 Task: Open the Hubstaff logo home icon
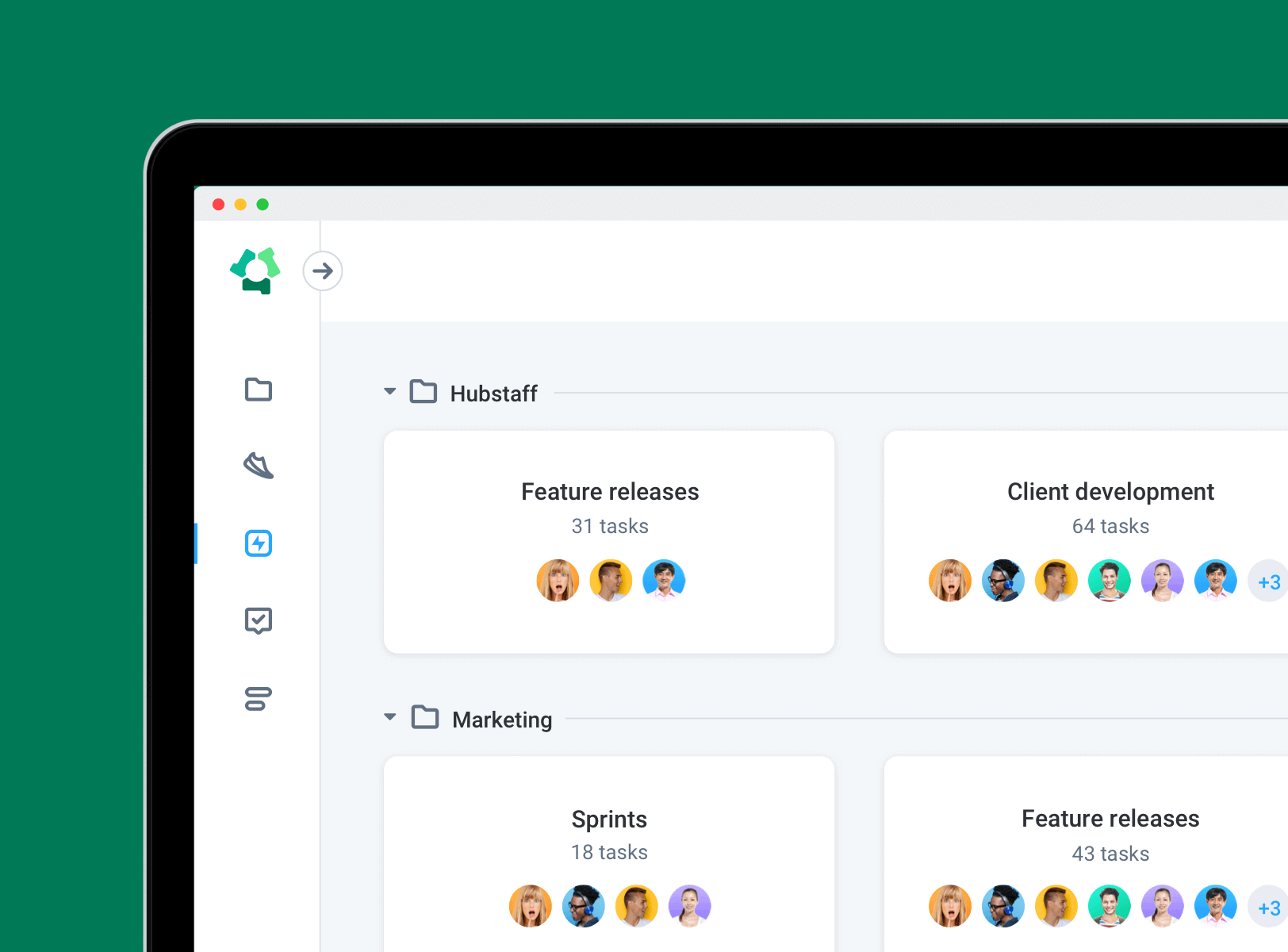pyautogui.click(x=255, y=271)
